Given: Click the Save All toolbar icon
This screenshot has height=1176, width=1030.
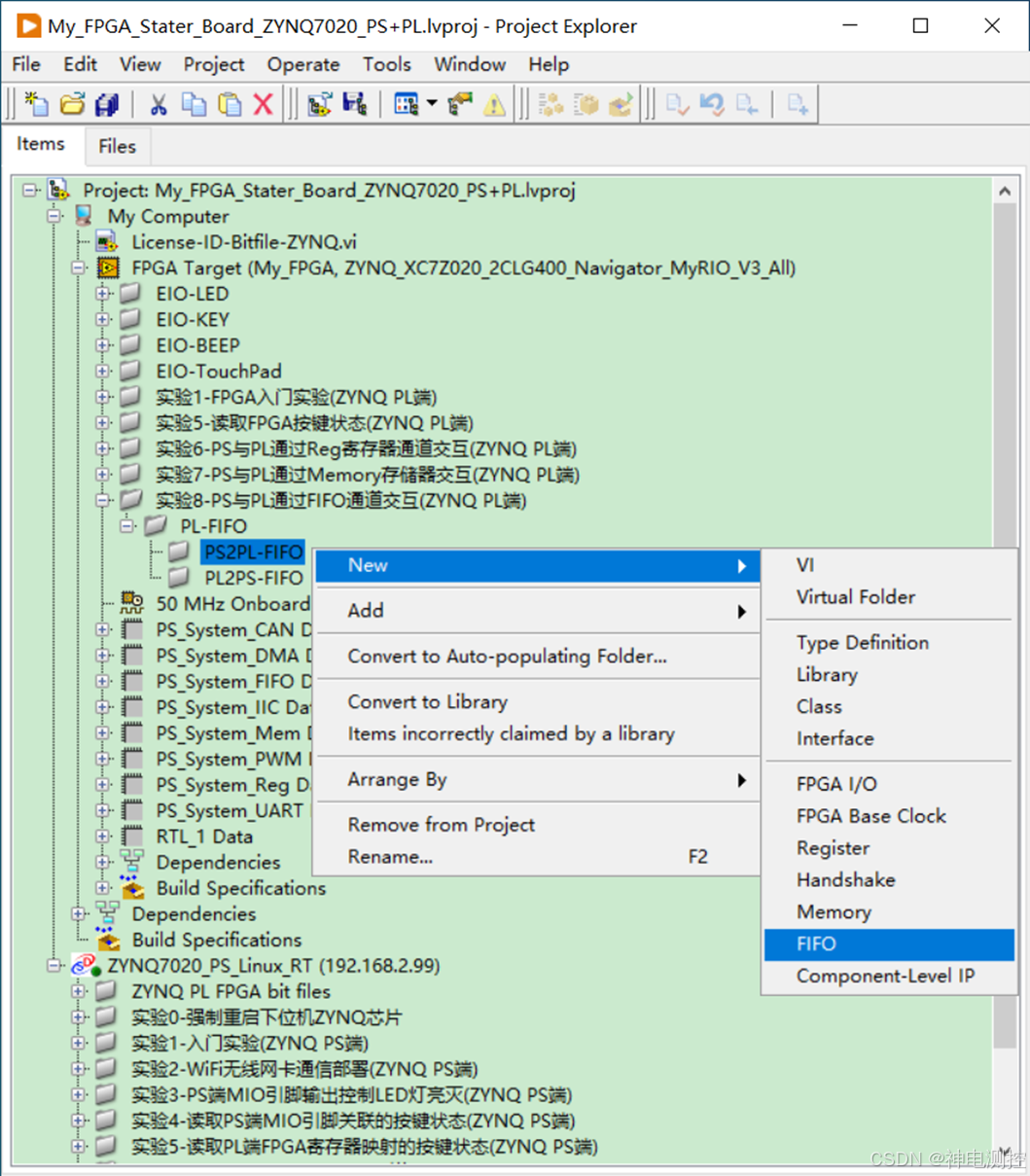Looking at the screenshot, I should pyautogui.click(x=107, y=104).
